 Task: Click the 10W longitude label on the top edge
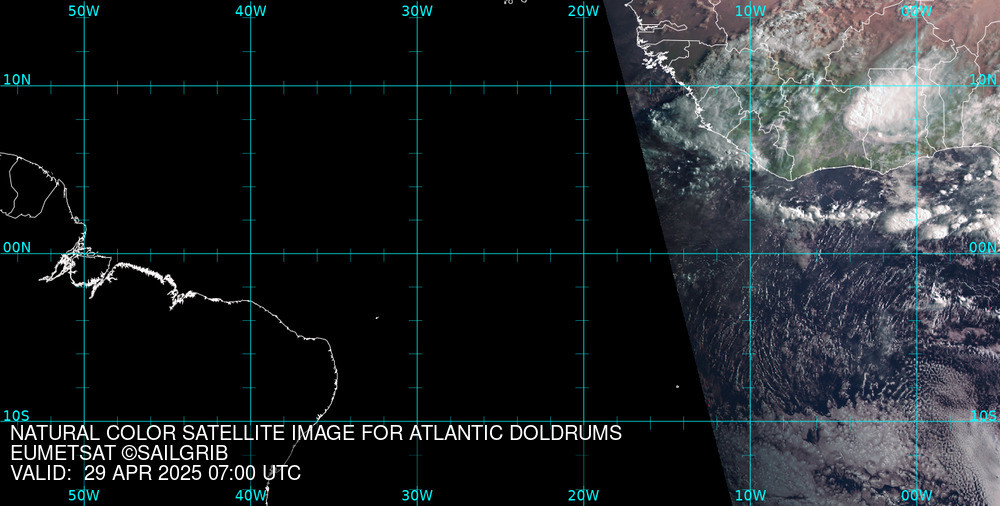click(751, 11)
